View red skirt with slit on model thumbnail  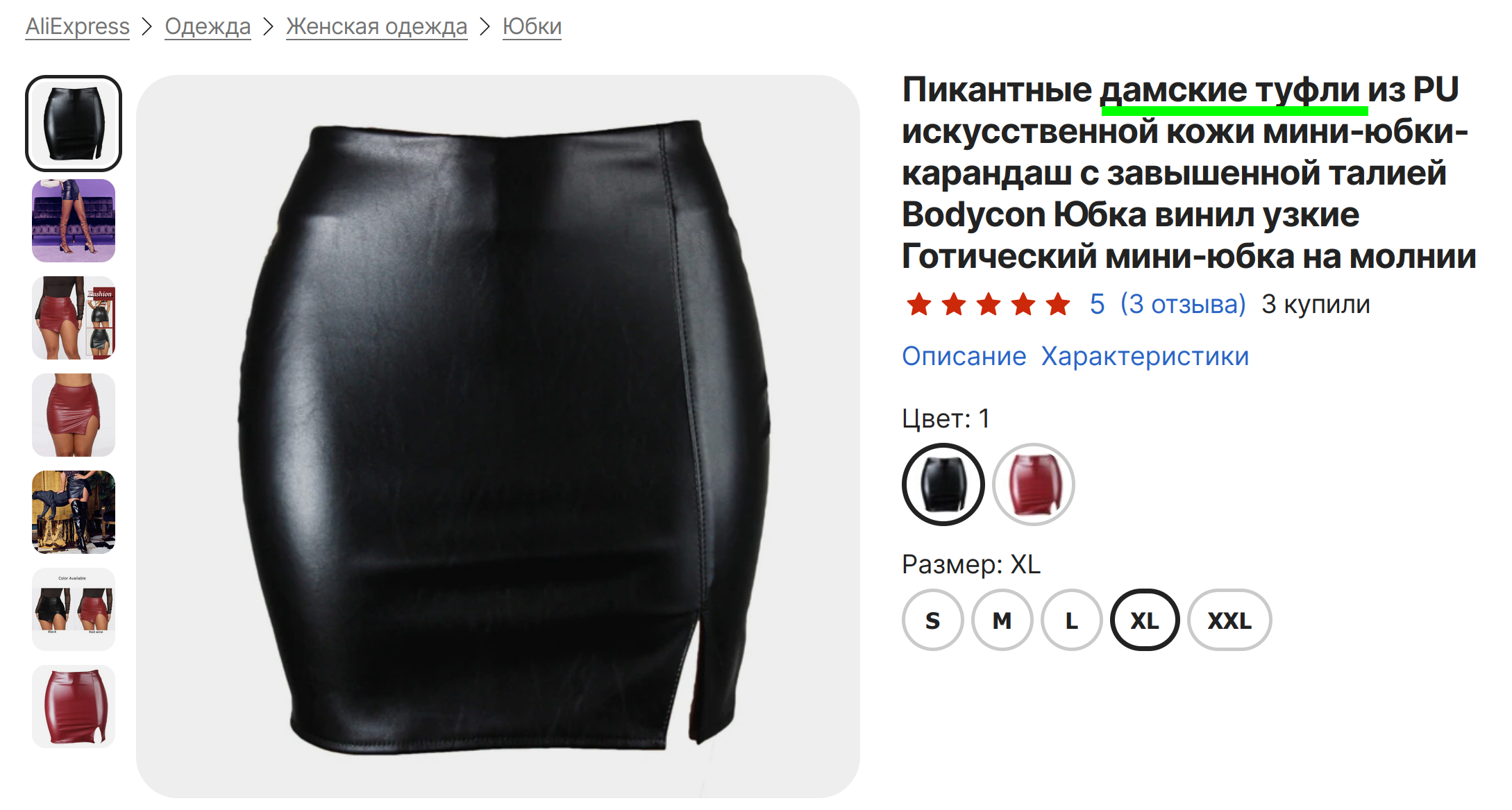pyautogui.click(x=74, y=415)
